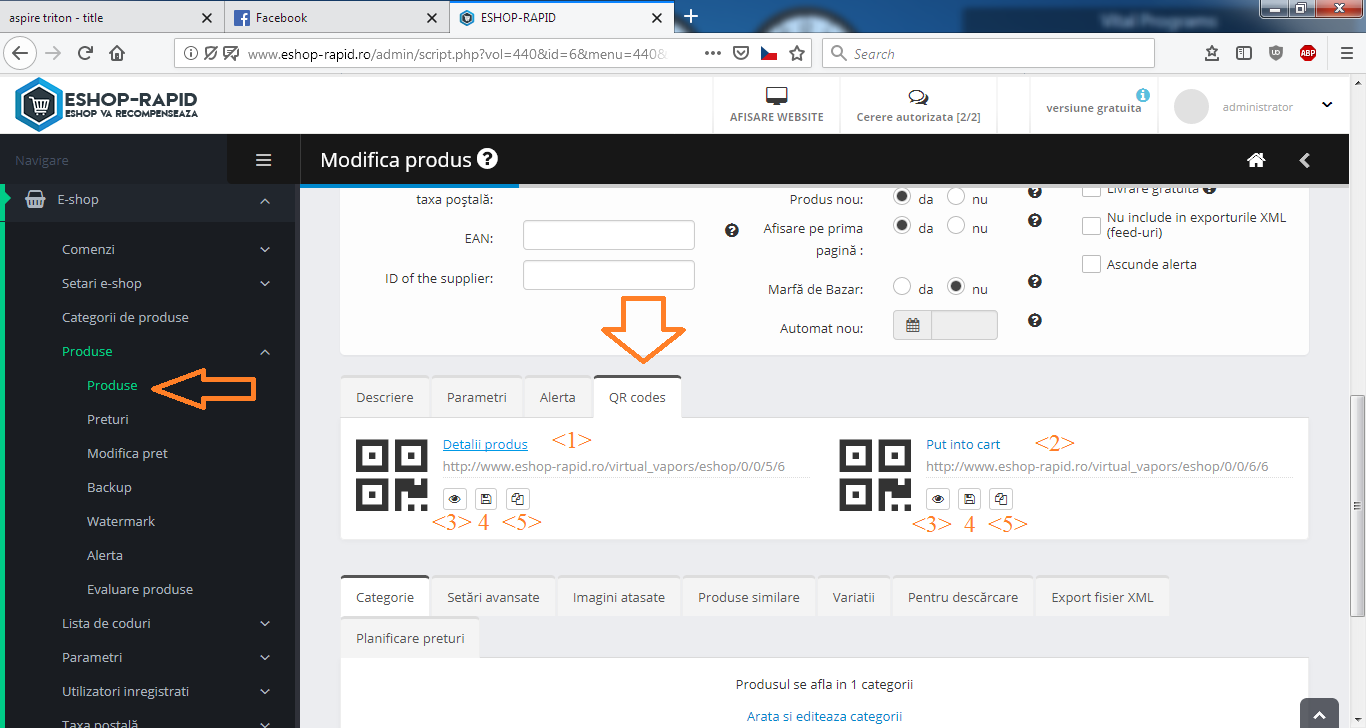This screenshot has width=1366, height=728.
Task: Open Cerere autorizata chat icon
Action: point(918,97)
